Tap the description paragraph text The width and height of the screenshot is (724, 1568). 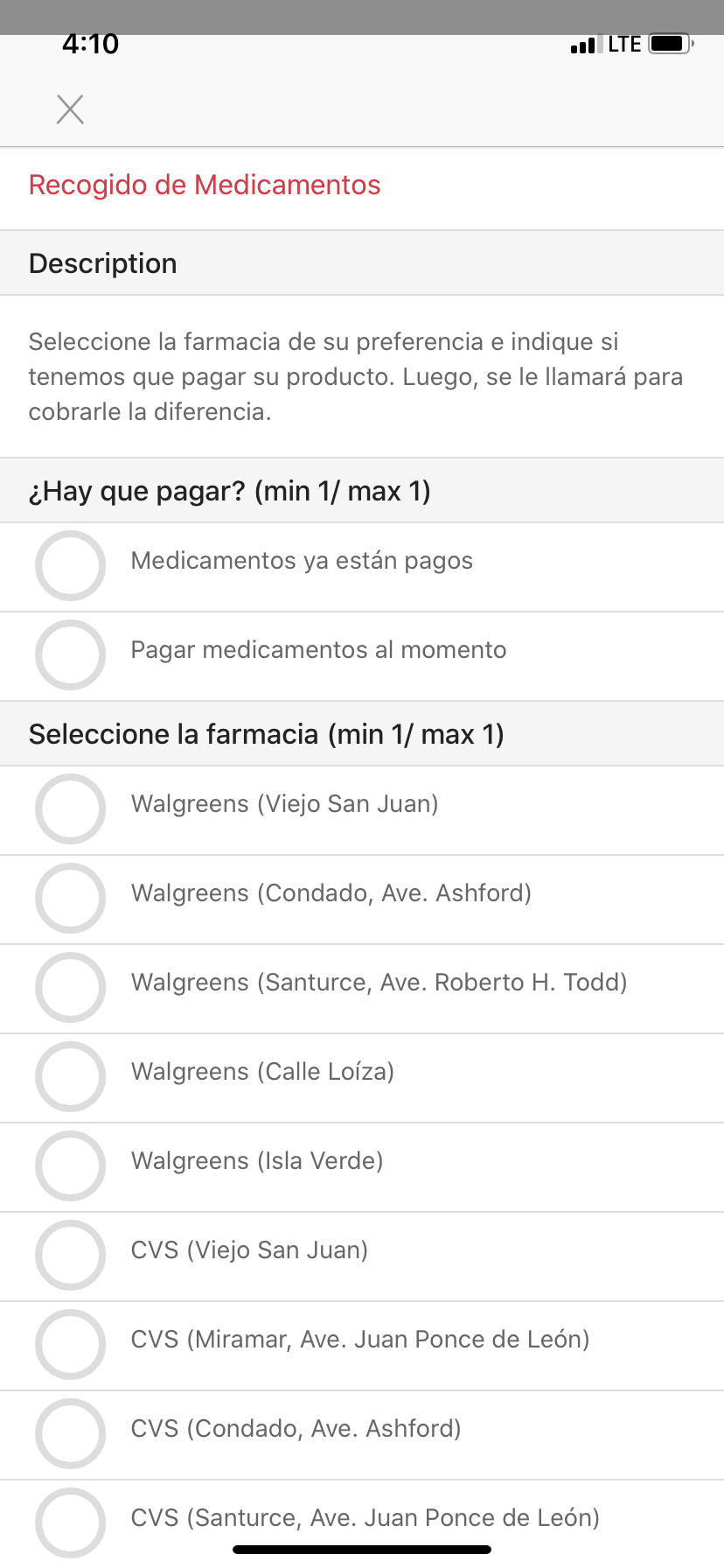(x=355, y=376)
